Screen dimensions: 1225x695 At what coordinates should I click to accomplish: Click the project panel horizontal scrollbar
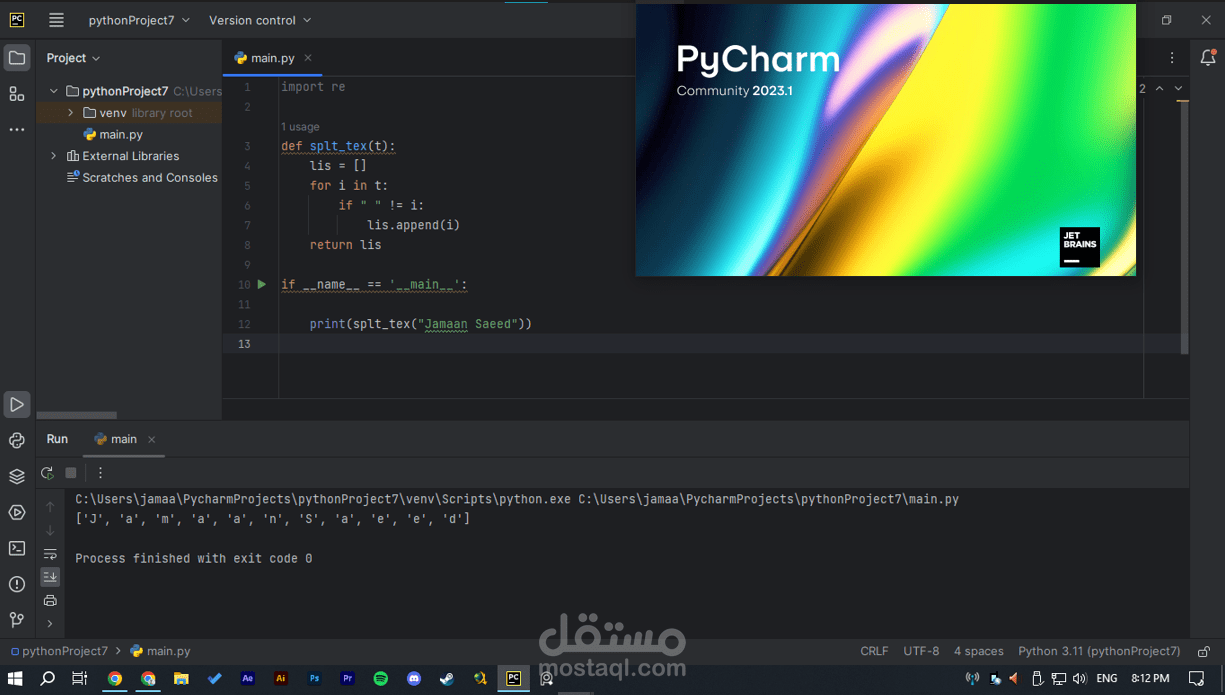77,415
